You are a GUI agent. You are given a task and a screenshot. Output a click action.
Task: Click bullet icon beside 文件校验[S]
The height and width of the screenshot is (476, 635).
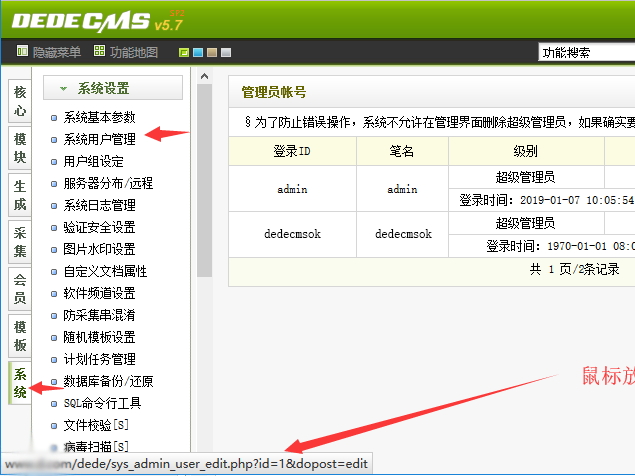pyautogui.click(x=54, y=426)
